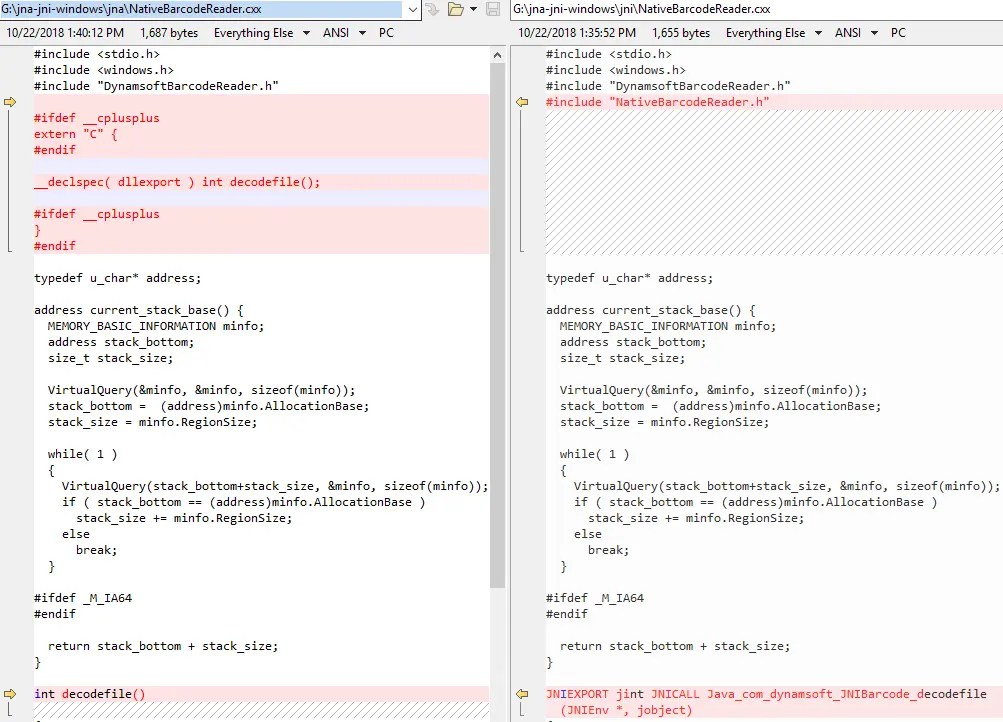The height and width of the screenshot is (722, 1003).
Task: Open the left file path history dropdown
Action: (412, 9)
